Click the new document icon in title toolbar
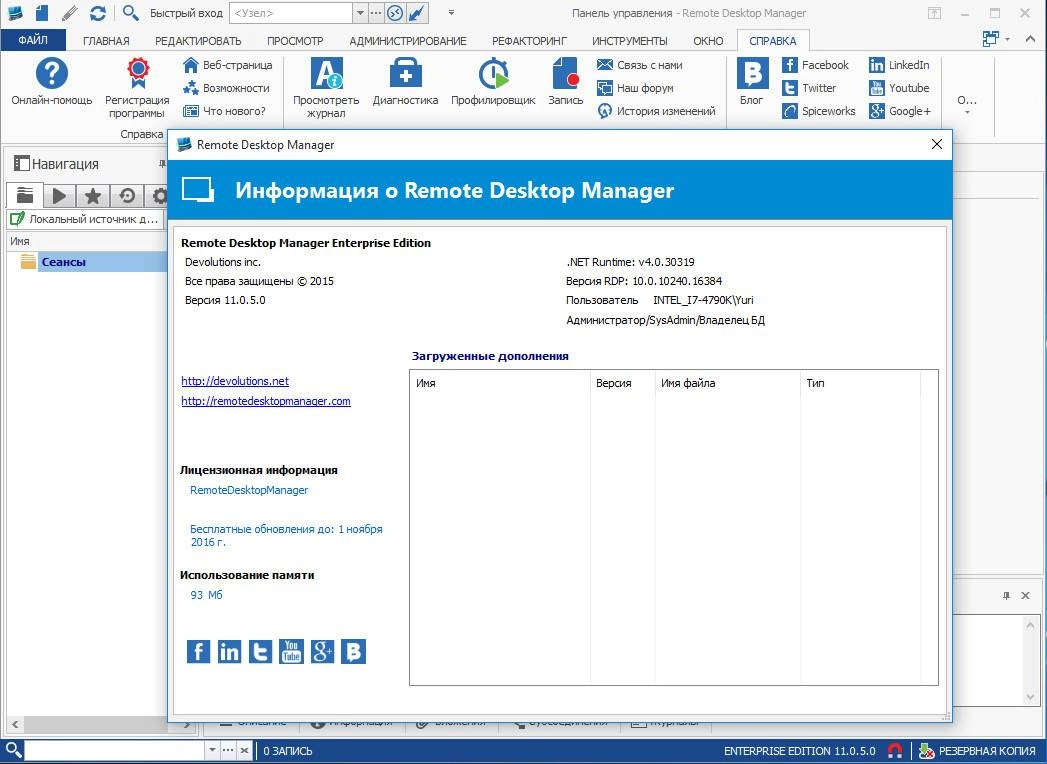Screen dimensions: 1047x764 [x=42, y=13]
